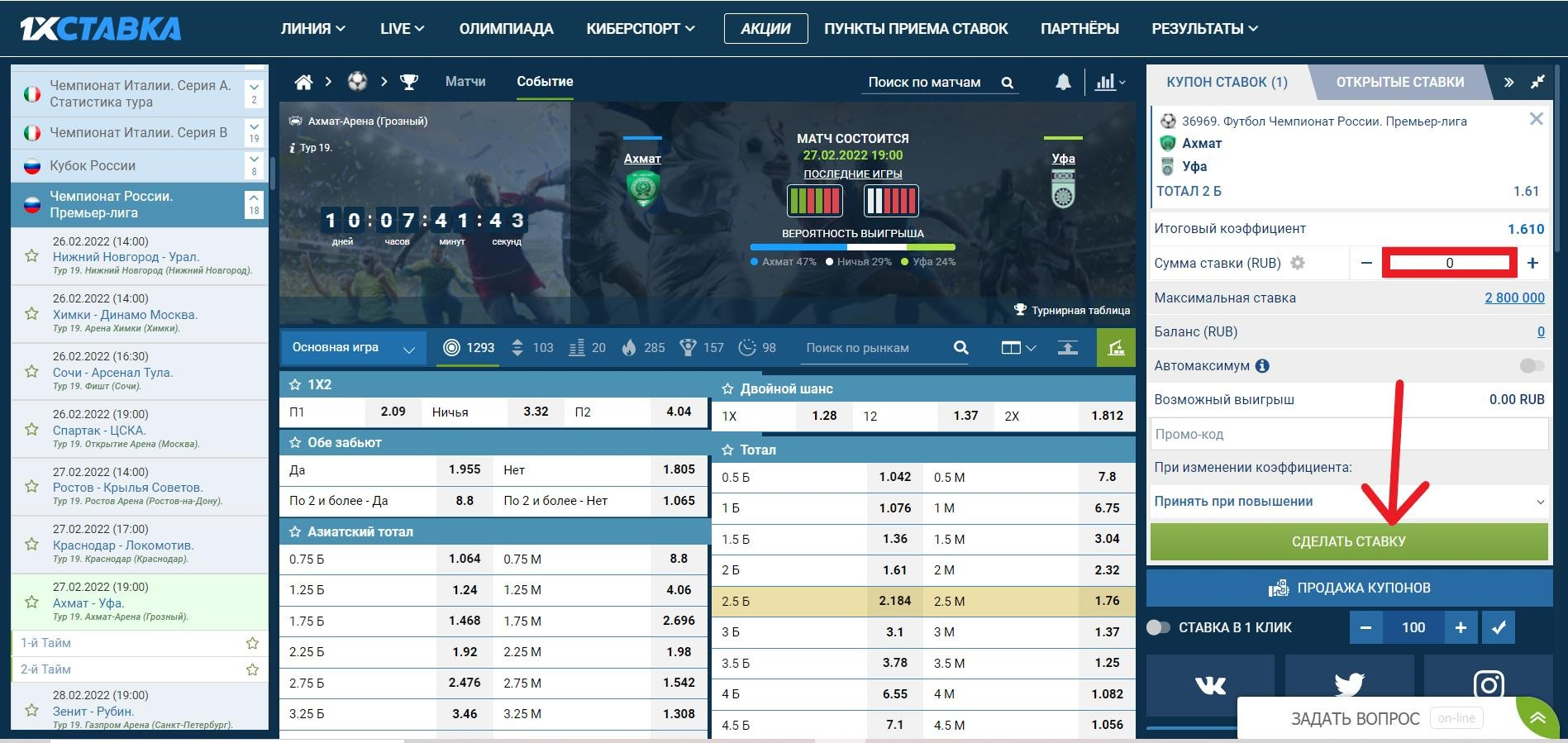Image resolution: width=1568 pixels, height=743 pixels.
Task: Select the 103 markets filter icon
Action: pos(531,348)
